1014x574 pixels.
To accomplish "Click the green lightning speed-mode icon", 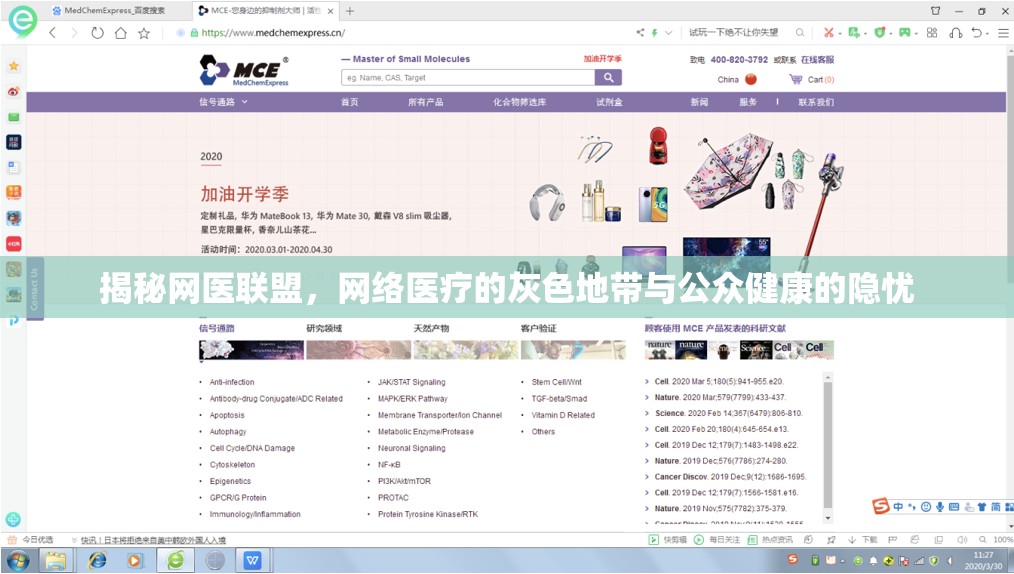I will click(x=654, y=32).
